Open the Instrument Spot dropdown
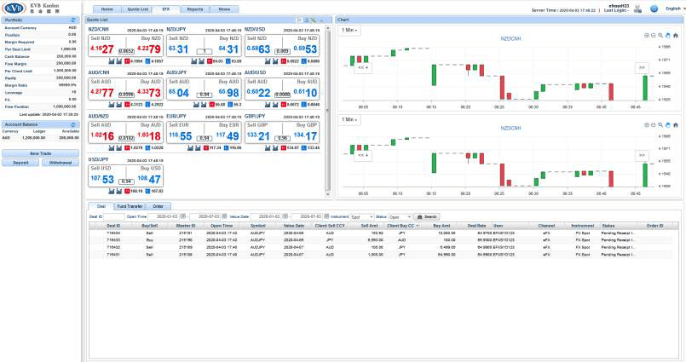 click(362, 217)
